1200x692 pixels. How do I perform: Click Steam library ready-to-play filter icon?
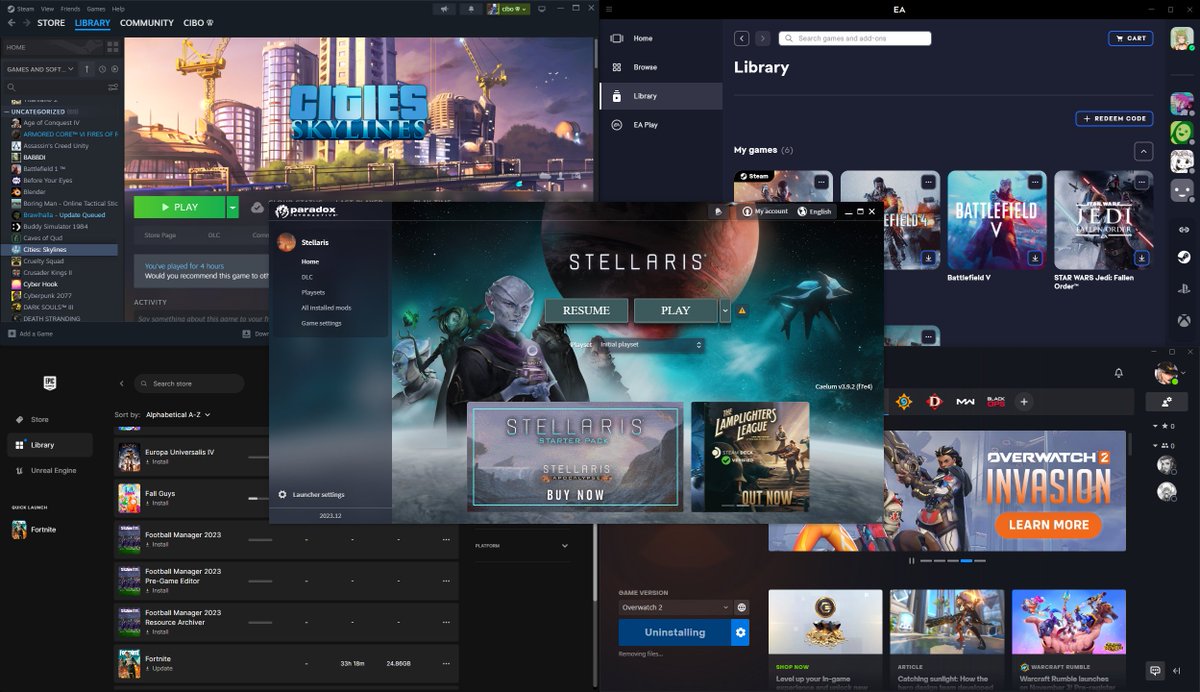(114, 69)
